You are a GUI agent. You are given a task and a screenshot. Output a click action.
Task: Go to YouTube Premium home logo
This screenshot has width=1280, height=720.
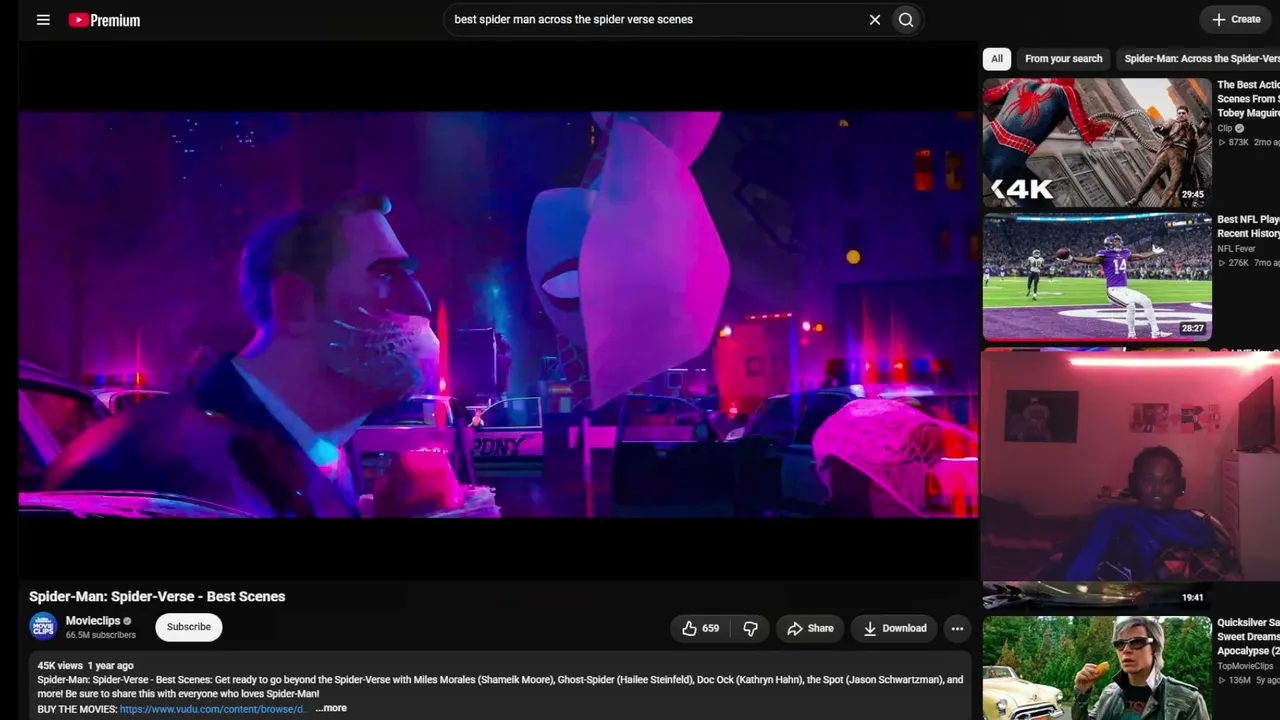pos(104,20)
